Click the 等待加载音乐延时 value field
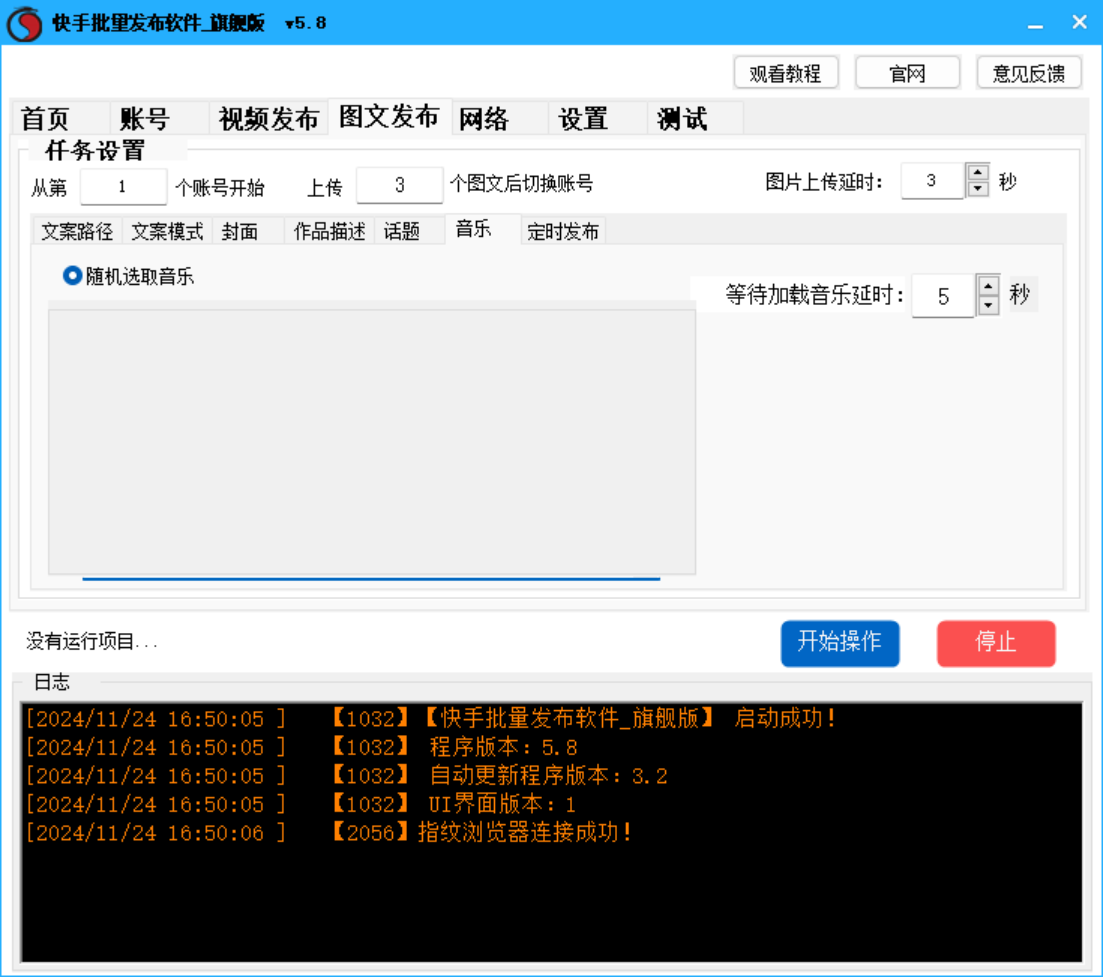 (943, 296)
